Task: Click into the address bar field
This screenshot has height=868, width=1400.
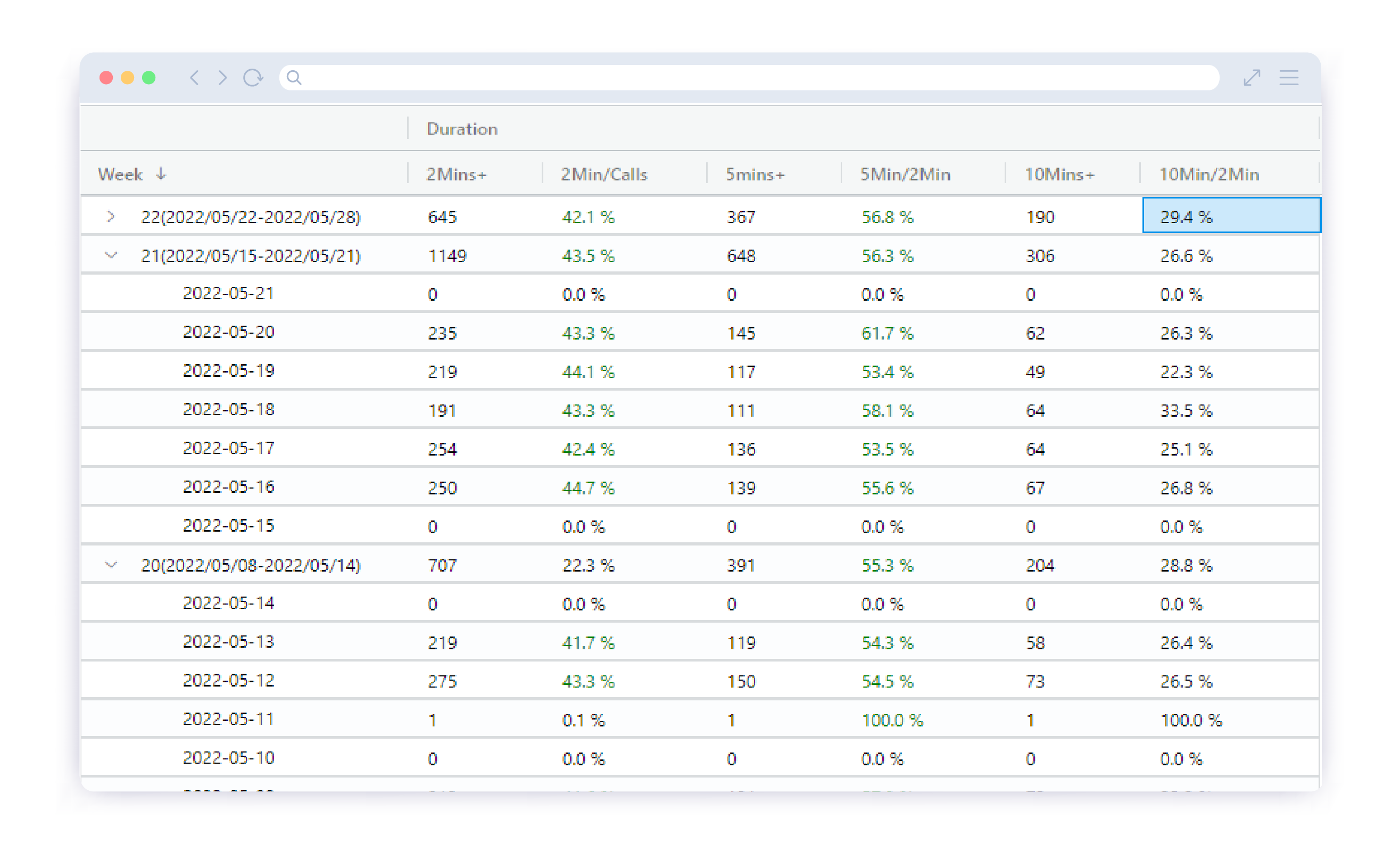Action: (746, 78)
